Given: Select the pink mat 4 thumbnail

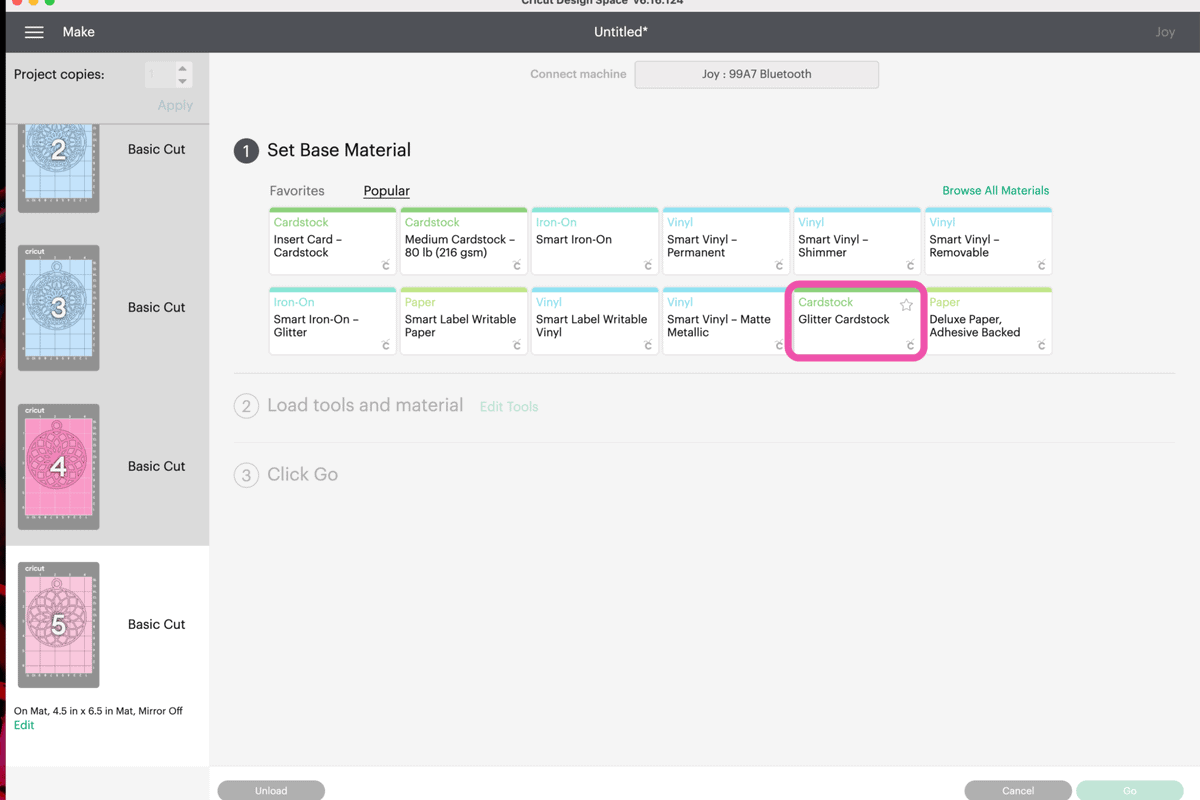Looking at the screenshot, I should [x=59, y=466].
